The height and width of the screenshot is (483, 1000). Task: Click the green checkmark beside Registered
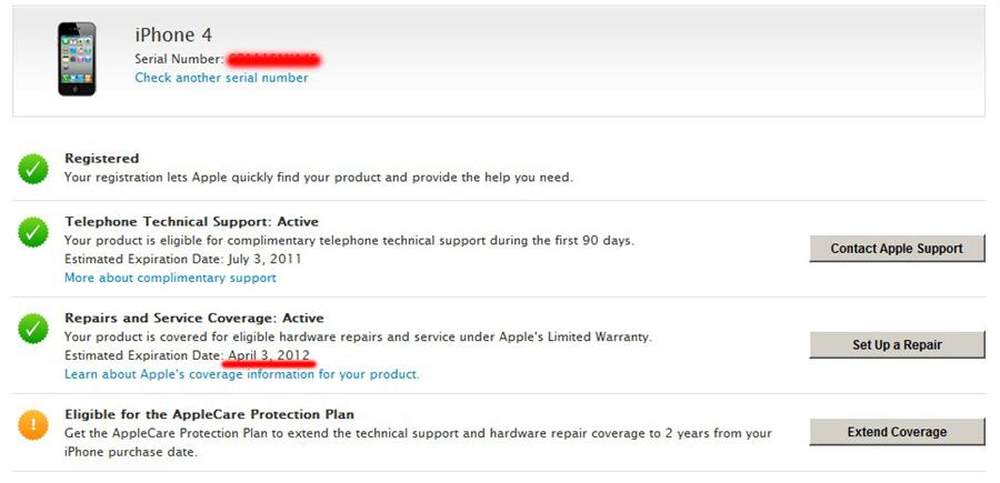33,169
